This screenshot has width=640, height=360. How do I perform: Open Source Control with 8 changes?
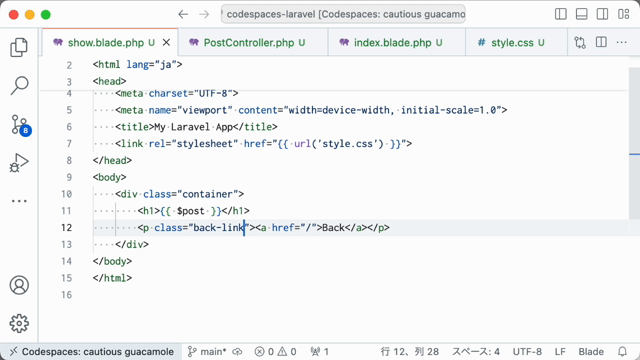coord(20,125)
